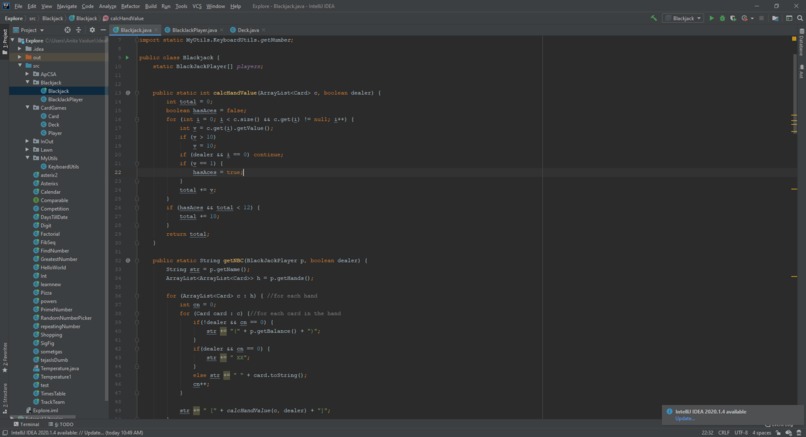
Task: Click the line:column 22:32 indicator
Action: (707, 433)
